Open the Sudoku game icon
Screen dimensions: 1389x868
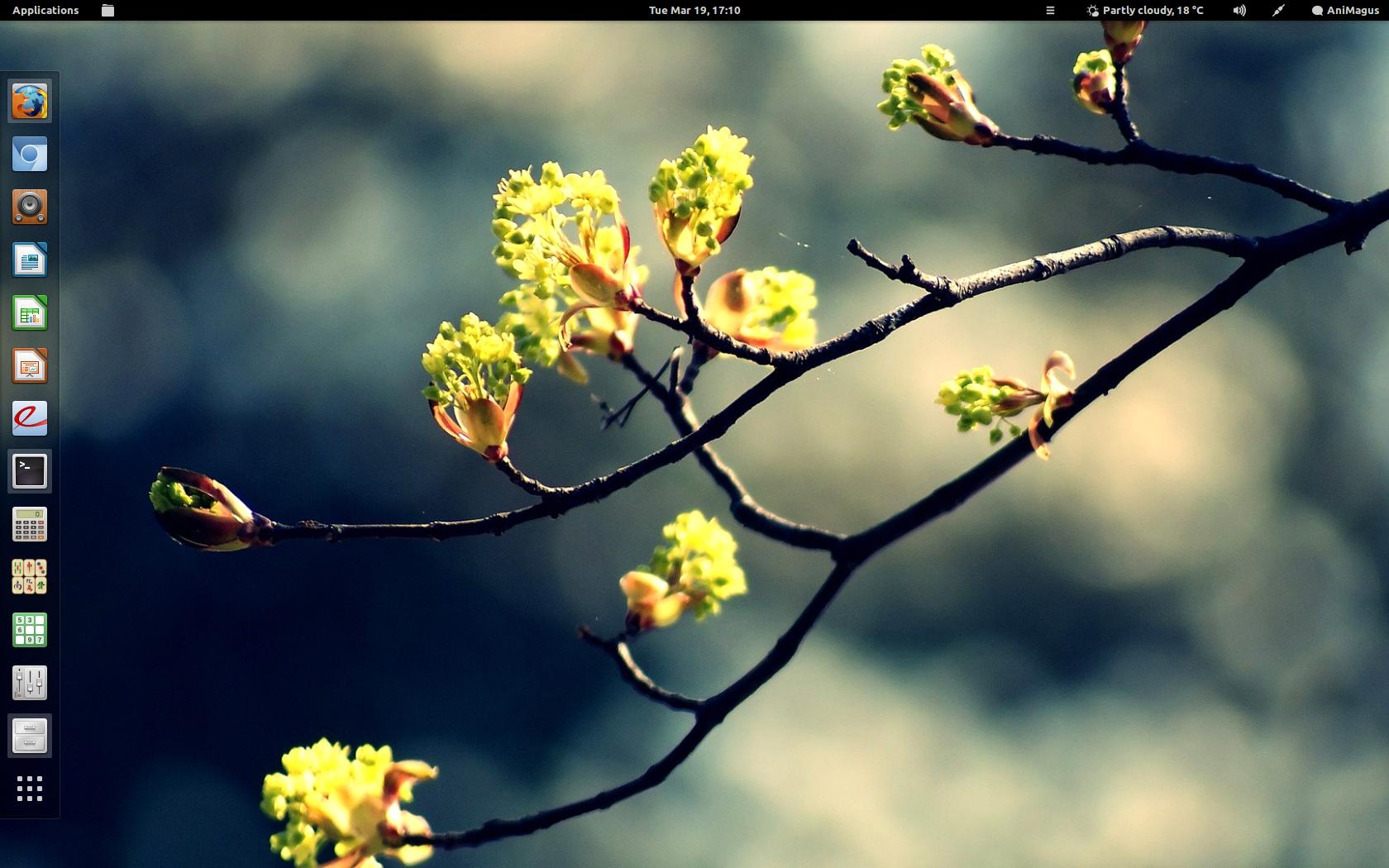pyautogui.click(x=30, y=630)
